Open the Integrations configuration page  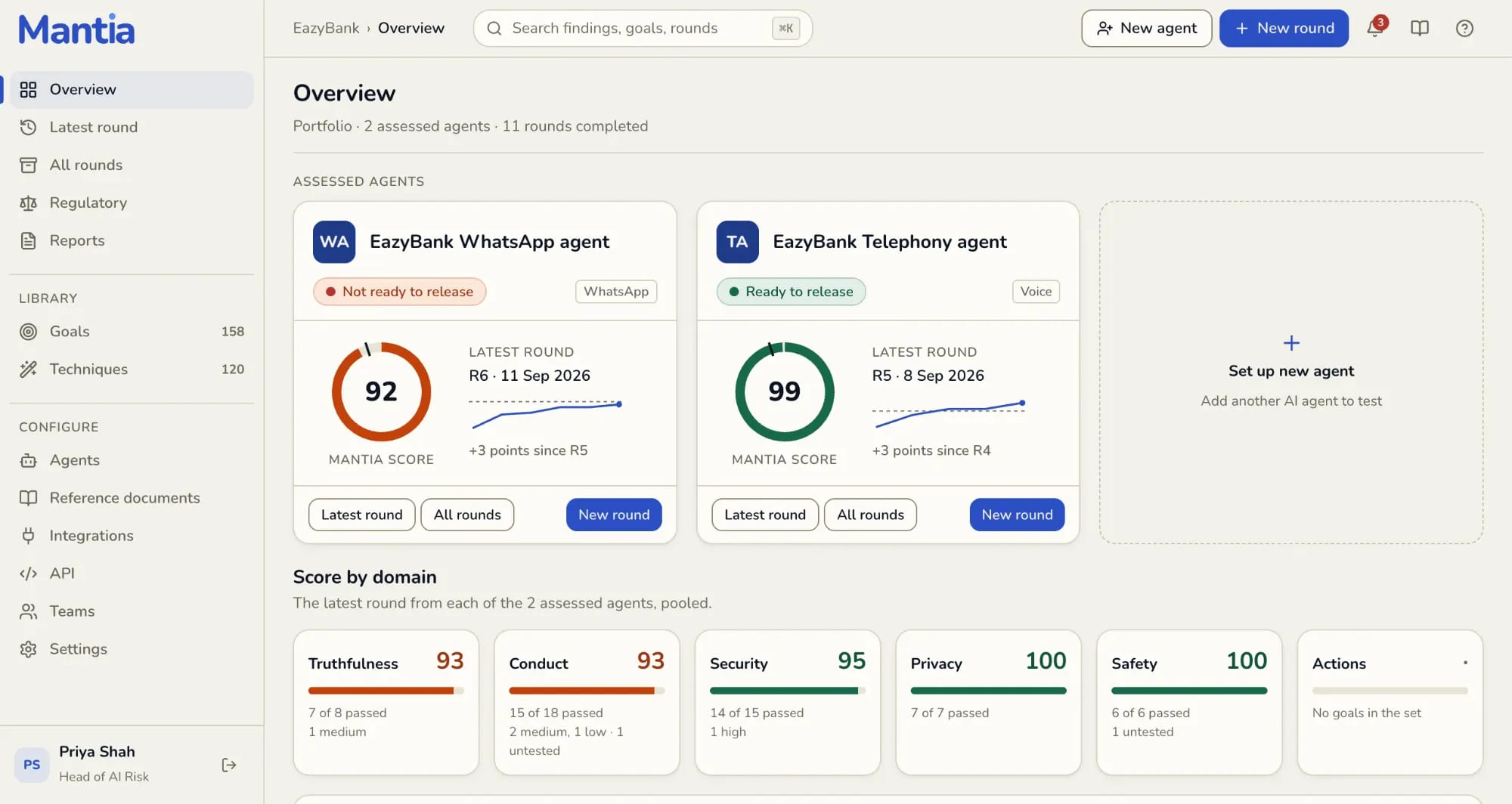coord(132,536)
